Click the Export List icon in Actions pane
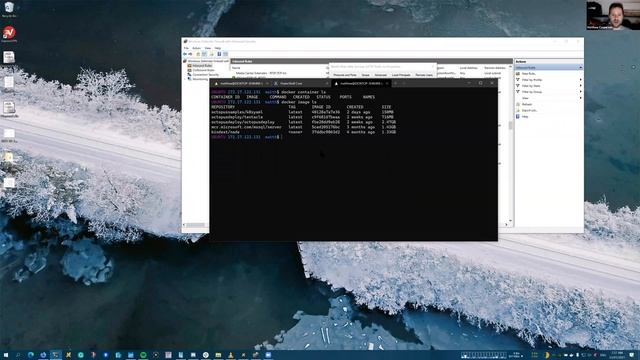This screenshot has width=640, height=360. click(x=518, y=111)
